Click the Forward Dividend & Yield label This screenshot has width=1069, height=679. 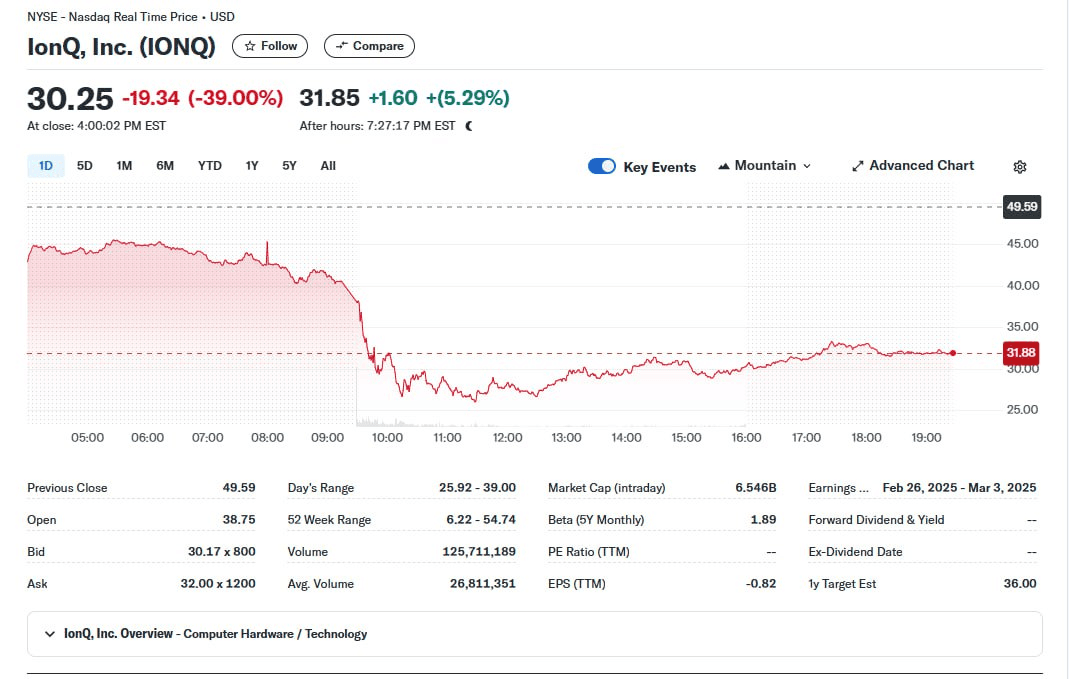click(x=876, y=519)
